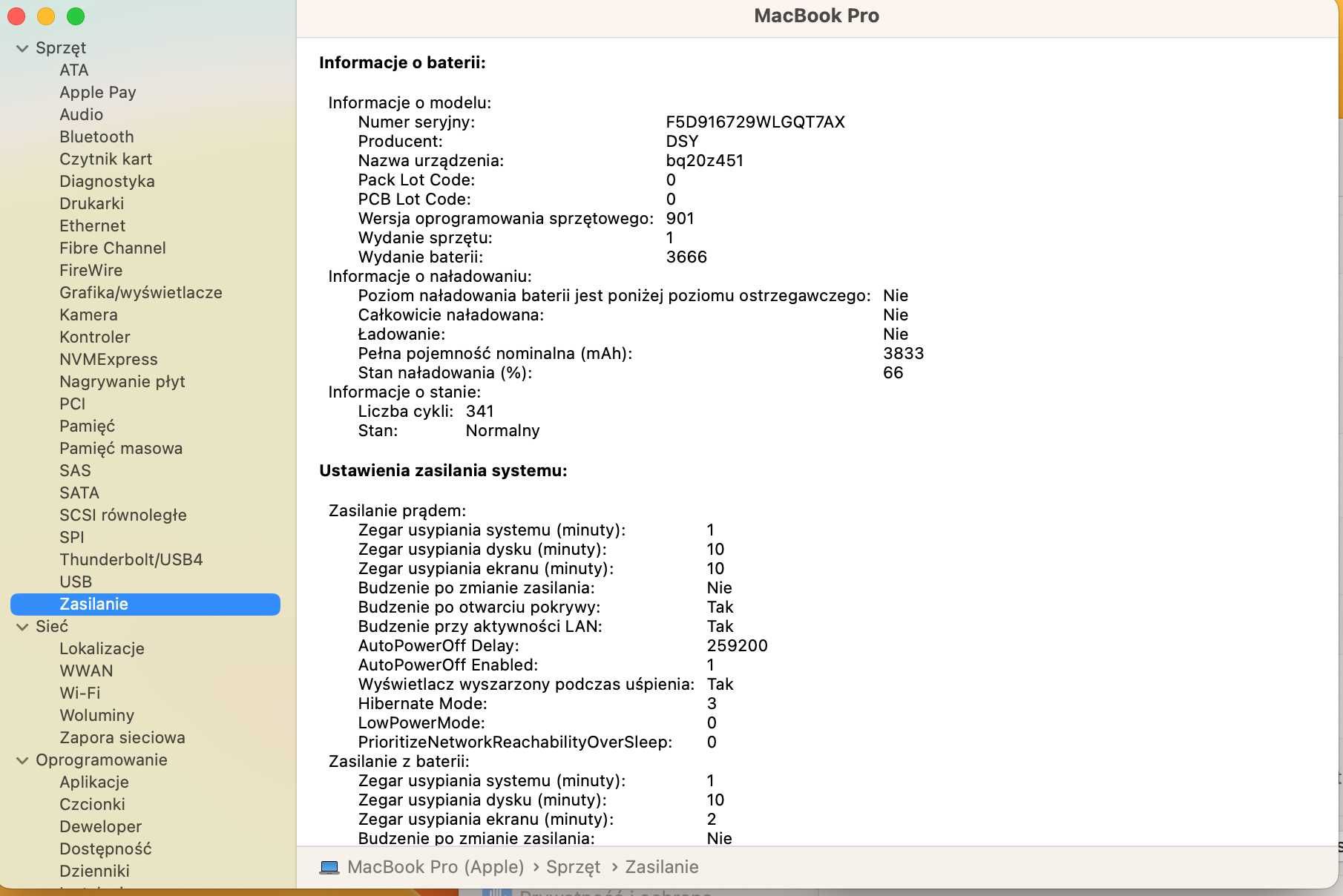The height and width of the screenshot is (896, 1343).
Task: Select SCSI równoległe in the sidebar
Action: 123,515
